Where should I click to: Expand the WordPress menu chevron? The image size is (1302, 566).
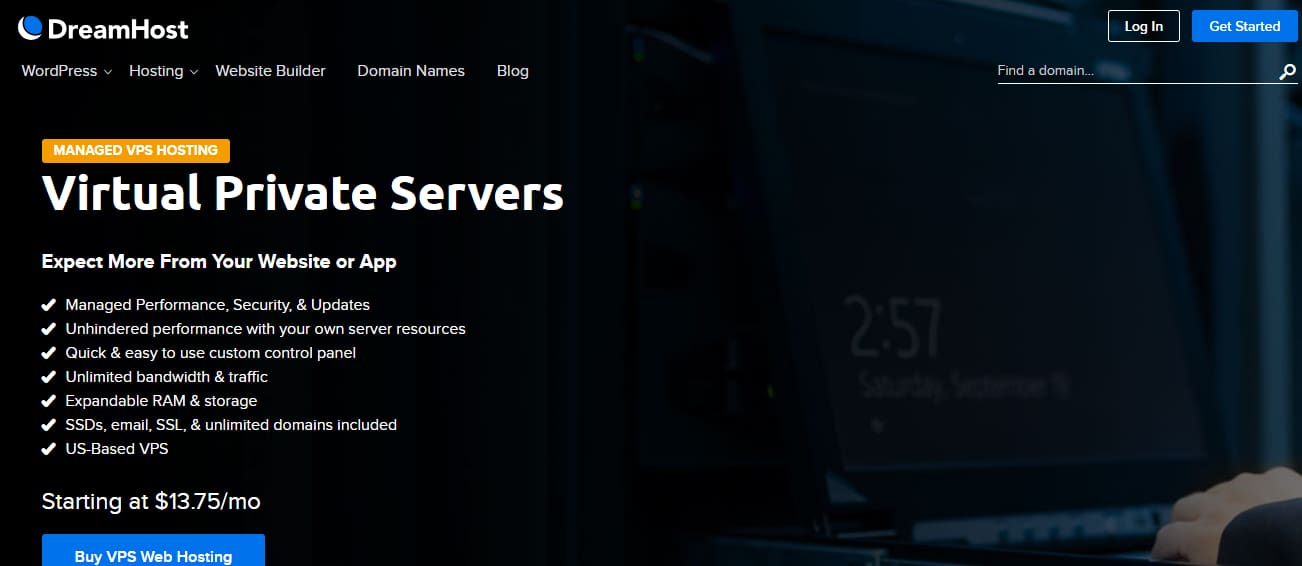[x=107, y=72]
